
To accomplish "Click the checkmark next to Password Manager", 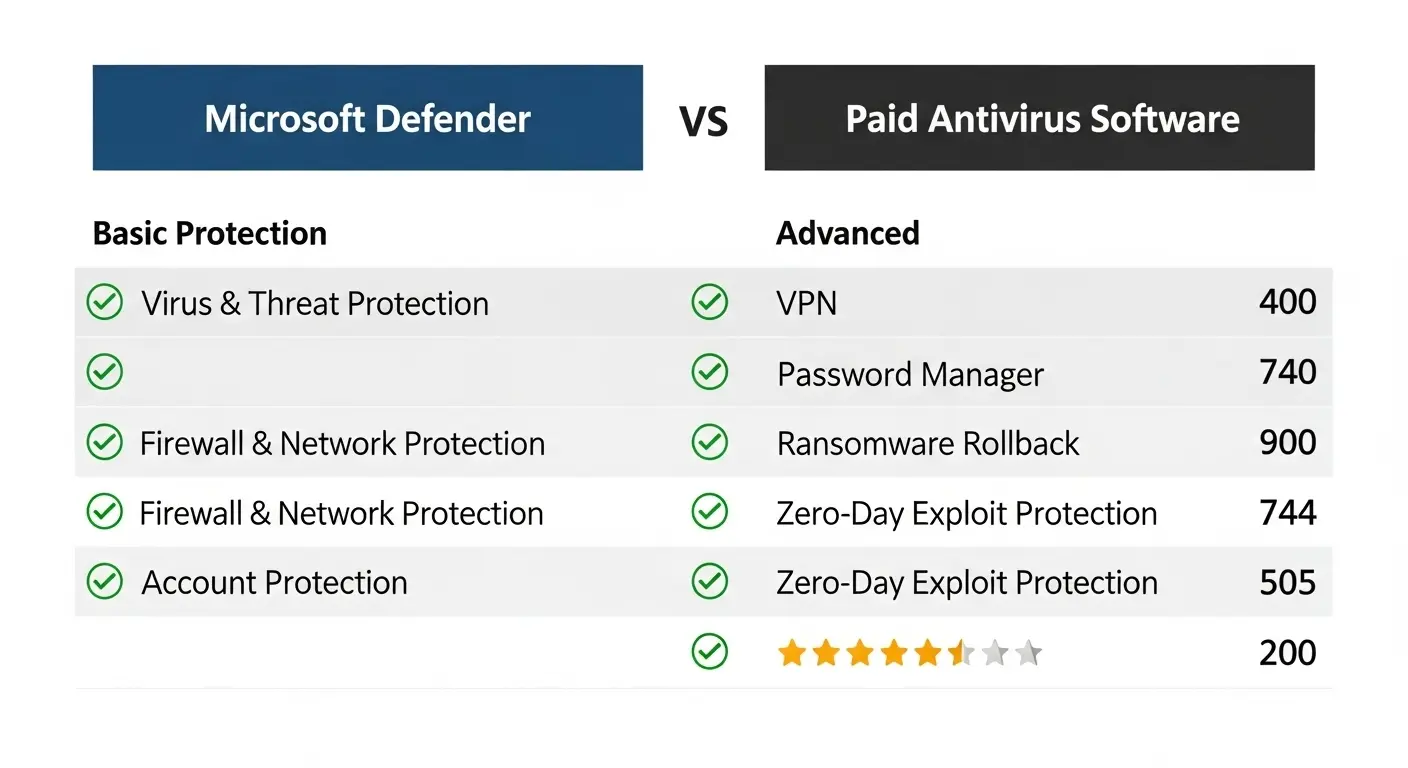I will point(710,372).
